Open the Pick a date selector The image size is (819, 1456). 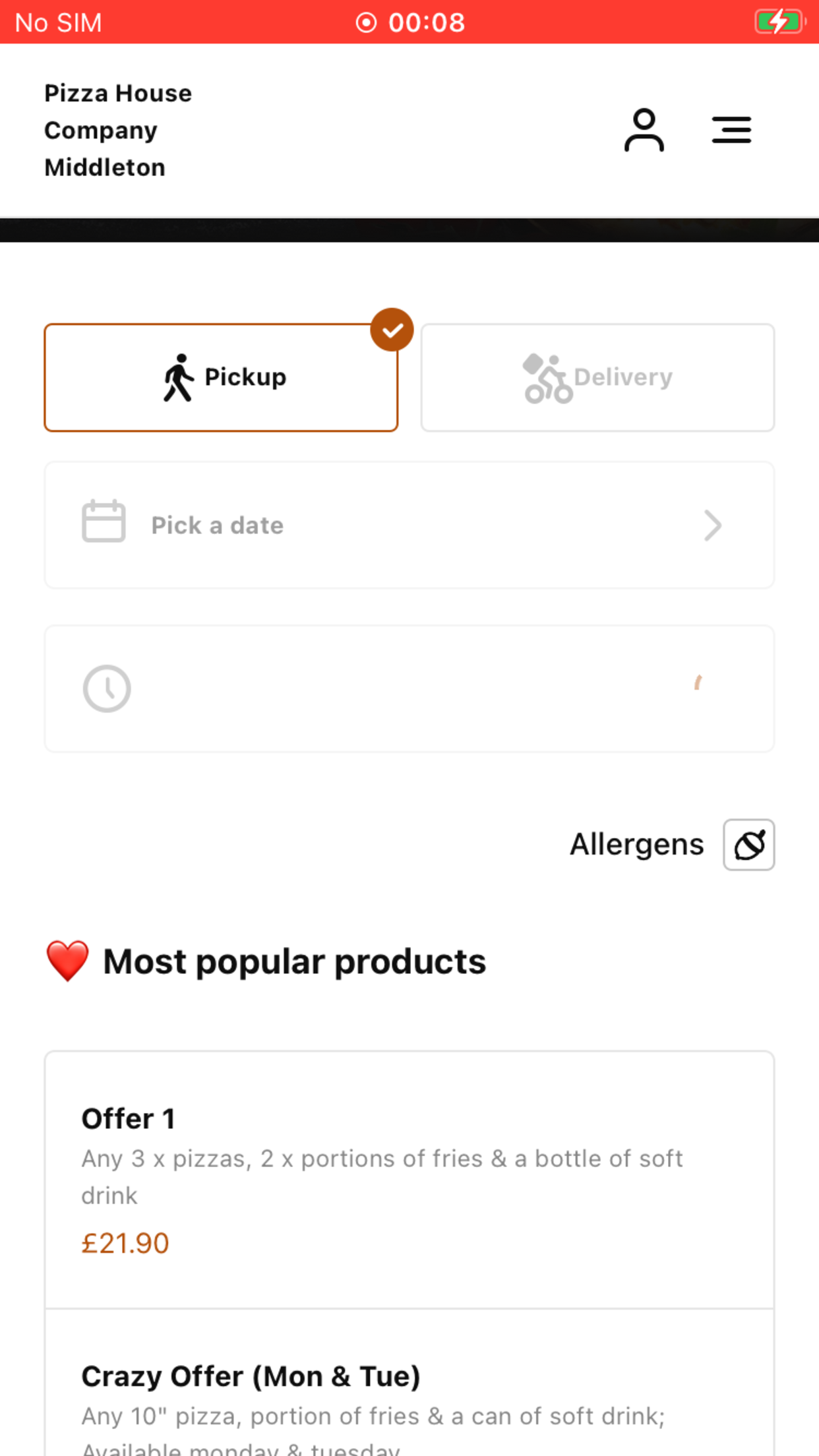pyautogui.click(x=409, y=525)
